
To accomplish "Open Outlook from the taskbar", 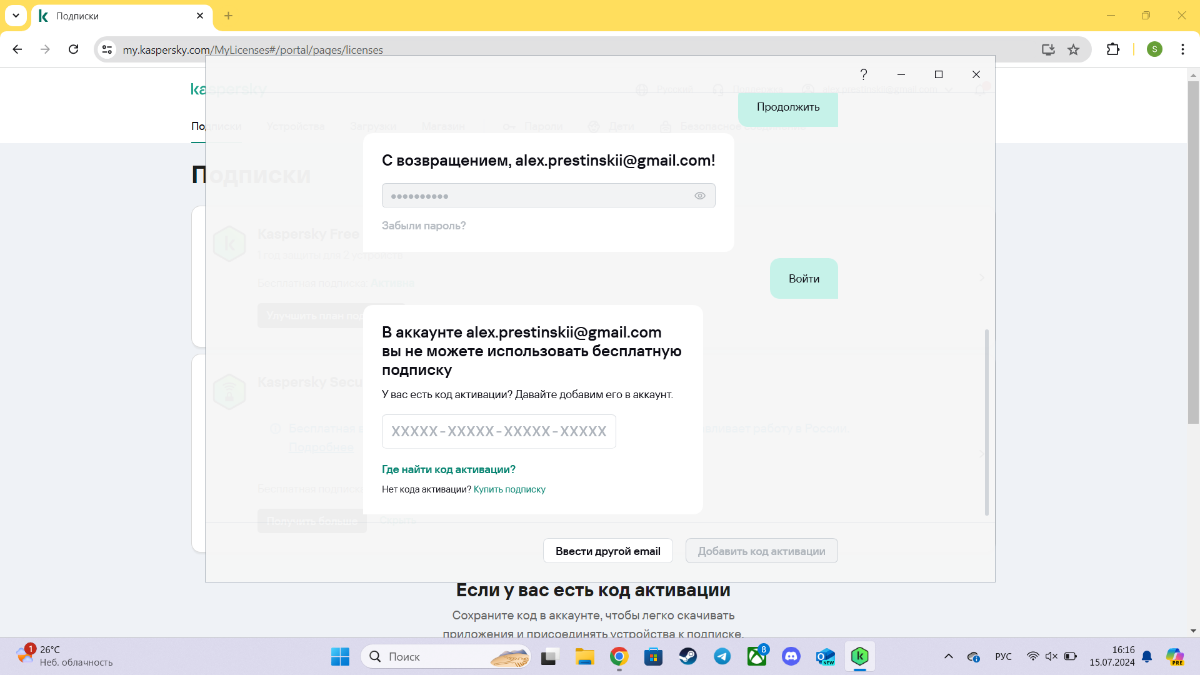I will pyautogui.click(x=826, y=657).
